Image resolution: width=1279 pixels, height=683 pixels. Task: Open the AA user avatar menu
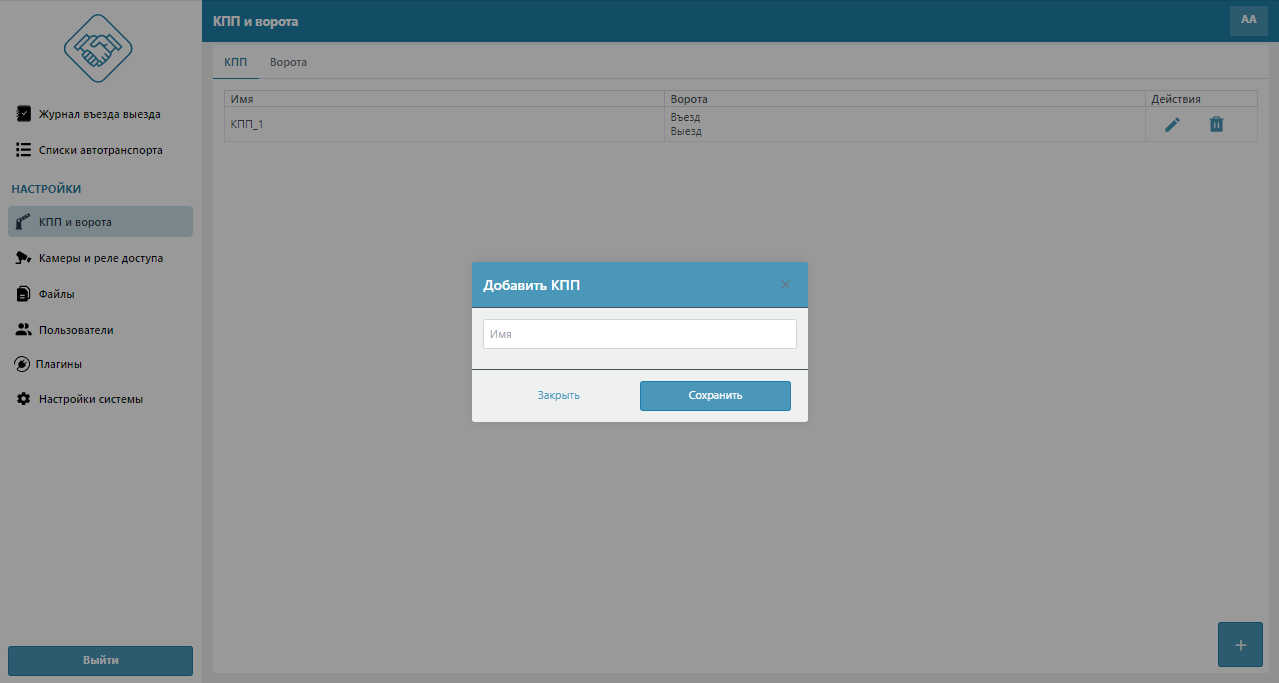pos(1248,20)
